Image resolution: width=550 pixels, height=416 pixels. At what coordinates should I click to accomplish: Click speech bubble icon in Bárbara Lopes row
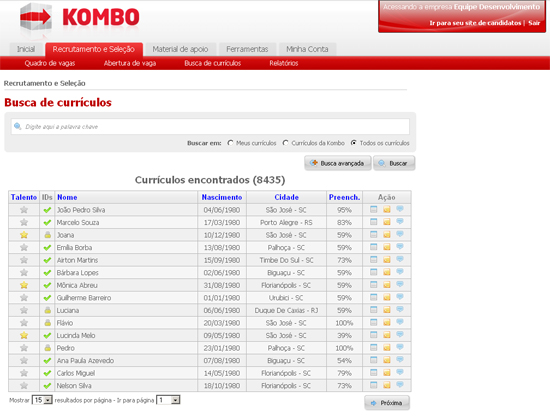click(400, 272)
